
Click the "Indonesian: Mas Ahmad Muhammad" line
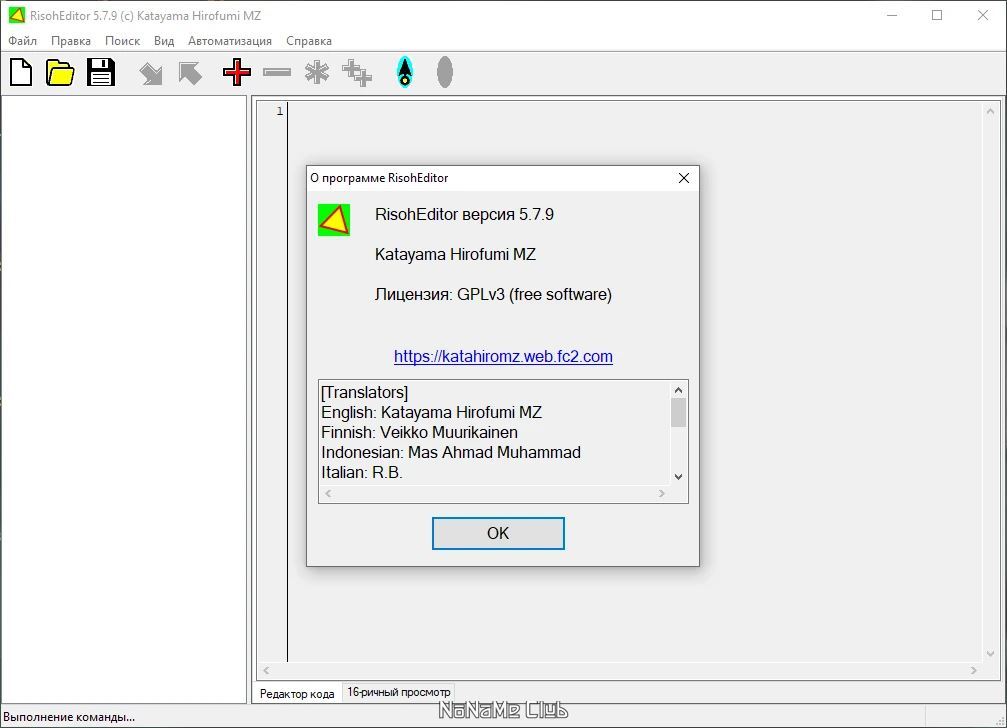tap(451, 452)
